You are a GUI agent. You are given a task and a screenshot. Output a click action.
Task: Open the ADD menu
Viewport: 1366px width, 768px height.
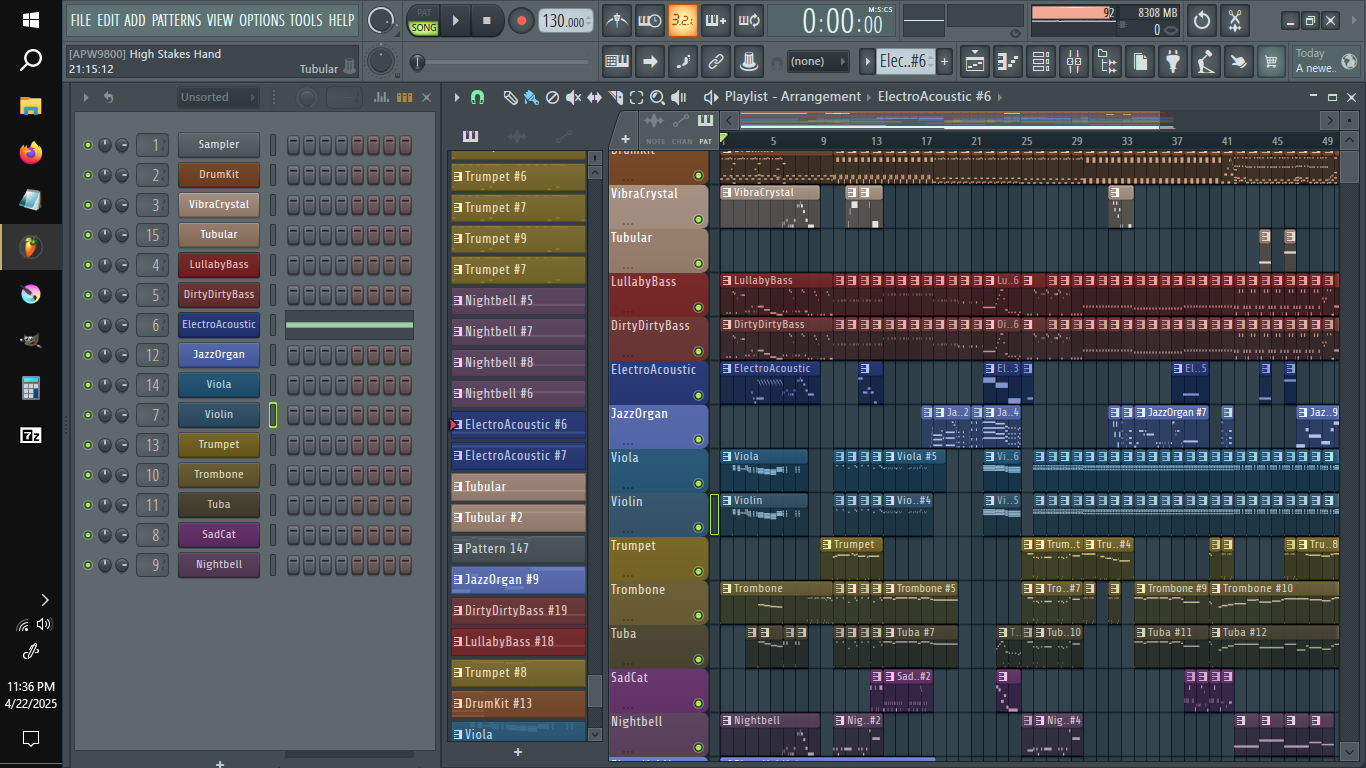tap(134, 20)
